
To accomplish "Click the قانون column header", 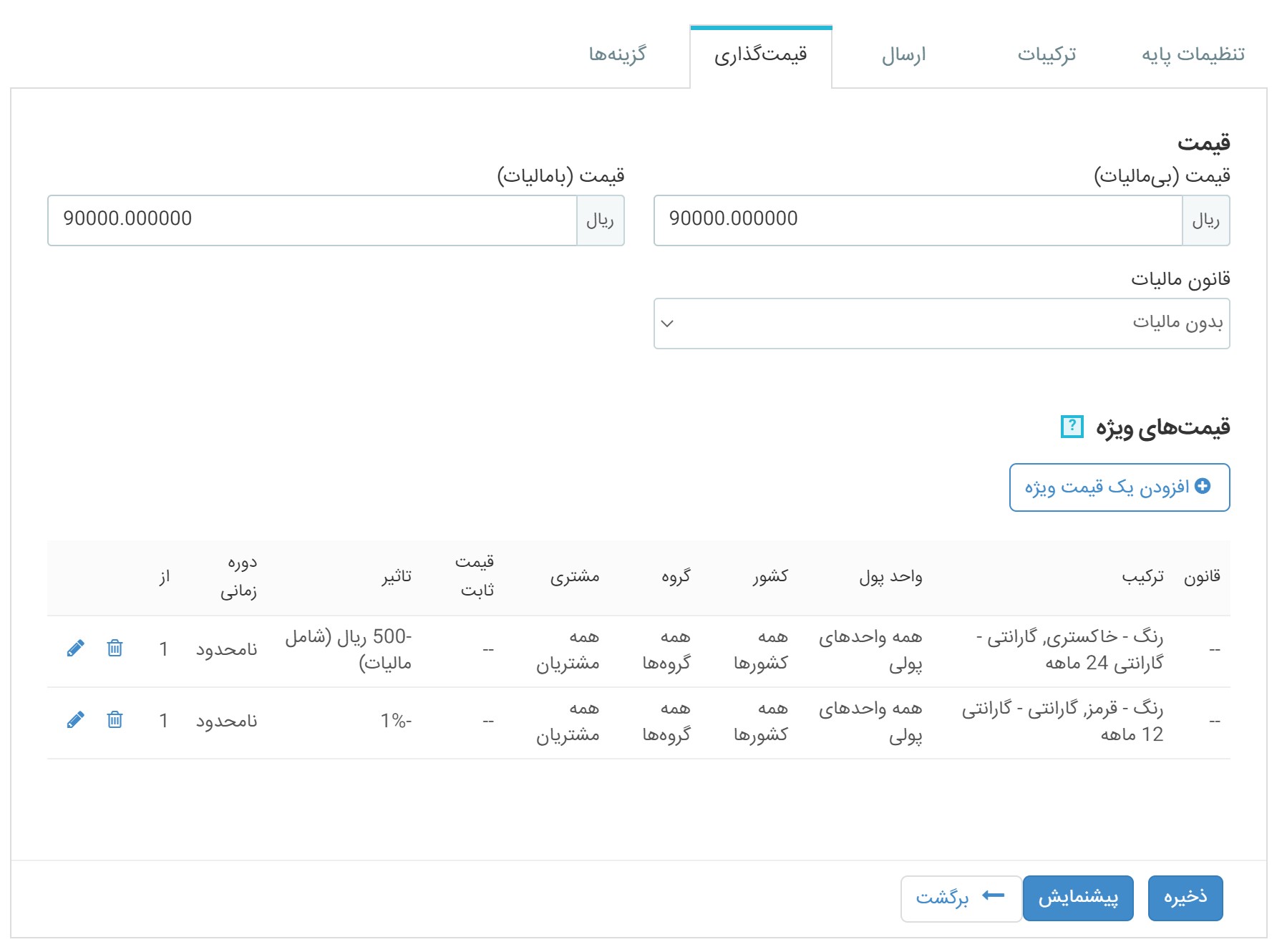I will coord(1202,577).
